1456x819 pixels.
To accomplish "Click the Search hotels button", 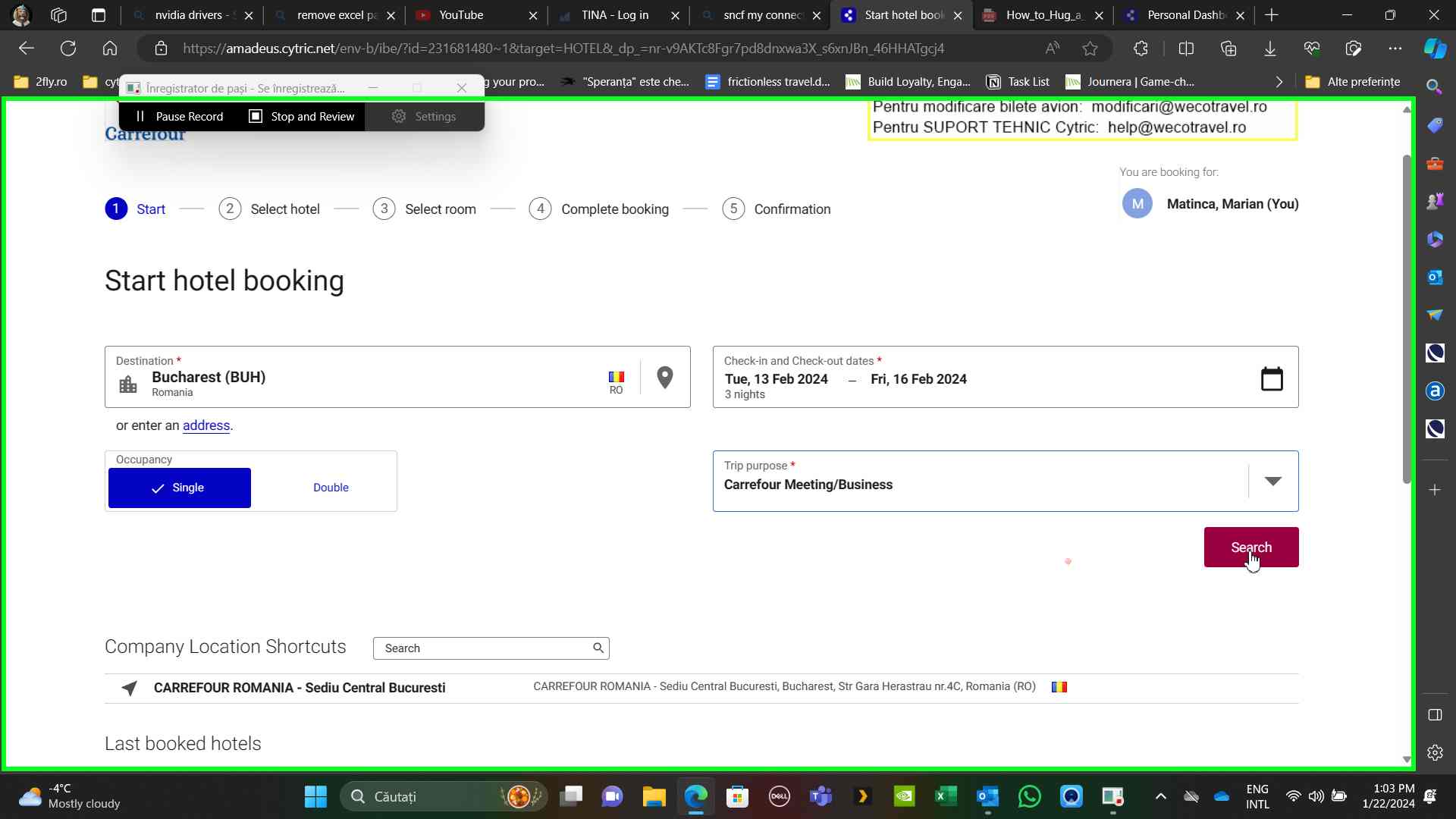I will click(1251, 548).
